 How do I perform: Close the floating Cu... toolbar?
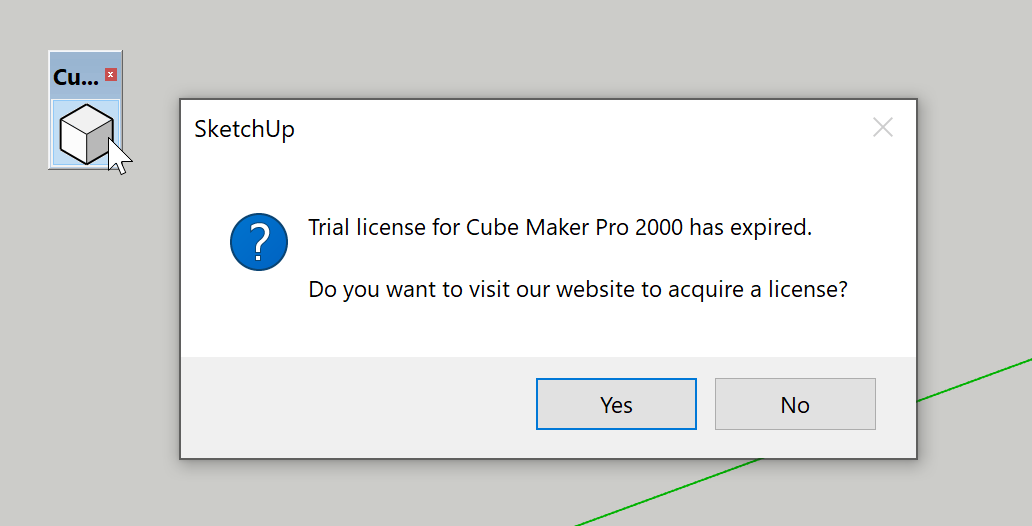(x=111, y=75)
